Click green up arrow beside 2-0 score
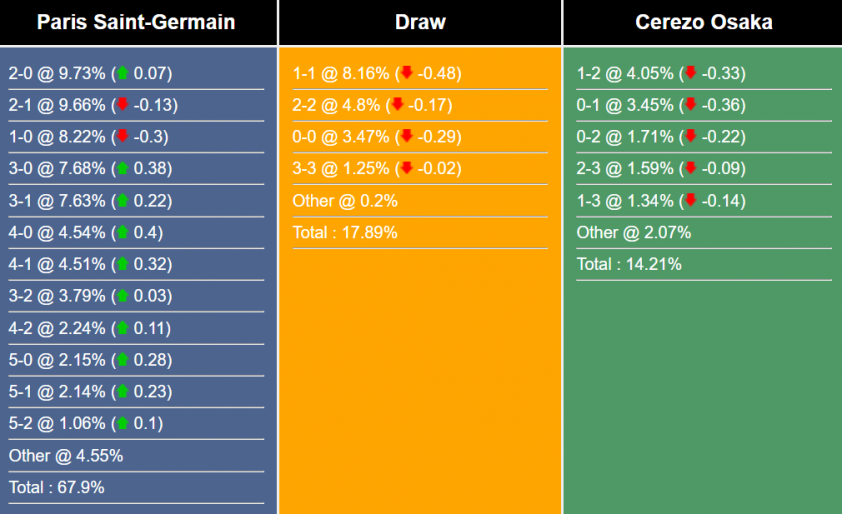The width and height of the screenshot is (842, 514). 123,73
